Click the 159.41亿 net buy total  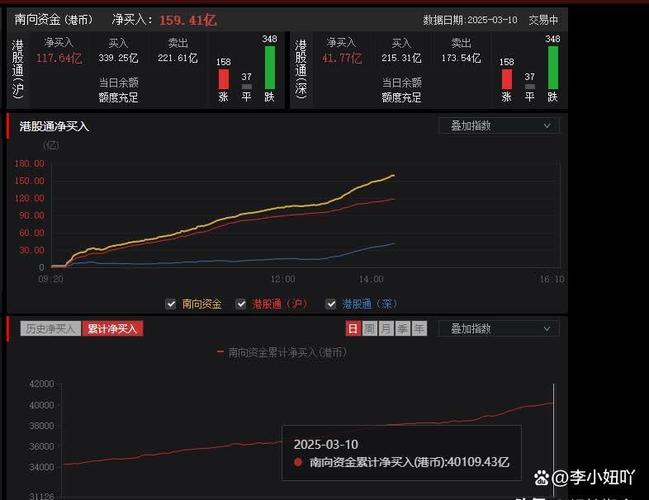[x=188, y=20]
